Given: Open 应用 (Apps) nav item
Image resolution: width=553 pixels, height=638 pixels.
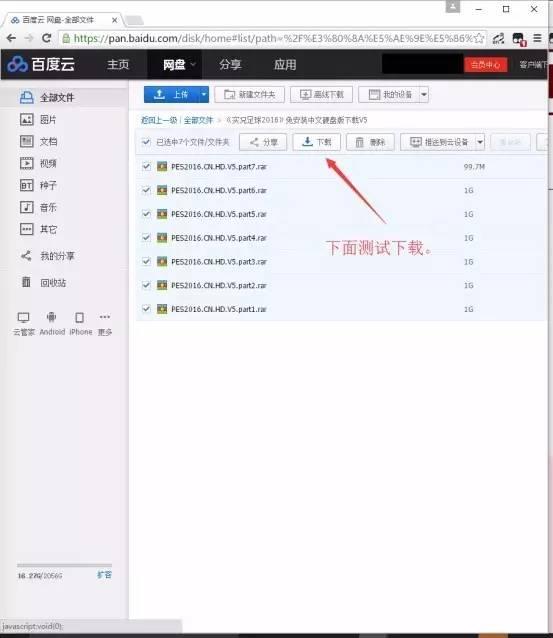Looking at the screenshot, I should click(285, 64).
